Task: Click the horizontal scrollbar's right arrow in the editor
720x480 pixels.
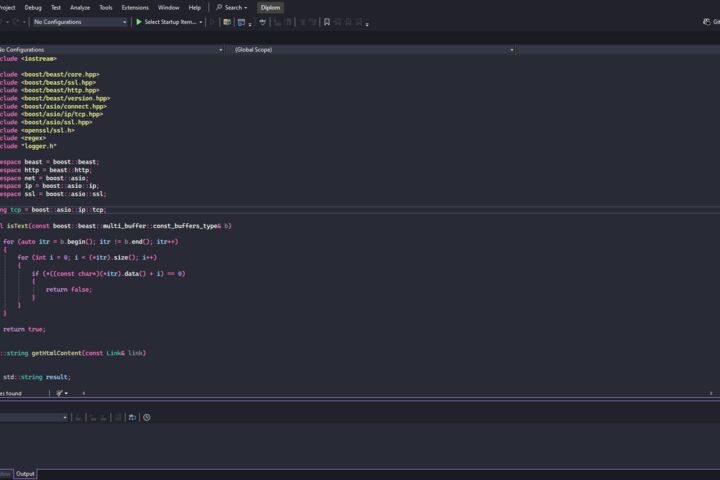Action: click(711, 393)
